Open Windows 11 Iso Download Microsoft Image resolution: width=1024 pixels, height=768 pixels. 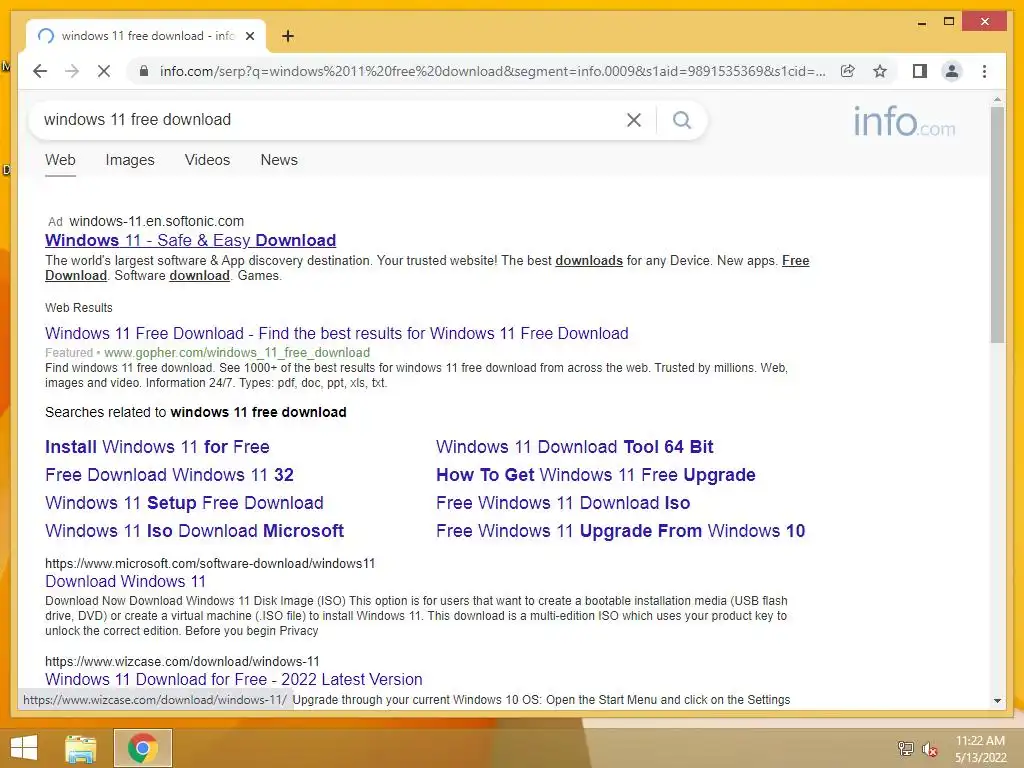[195, 531]
